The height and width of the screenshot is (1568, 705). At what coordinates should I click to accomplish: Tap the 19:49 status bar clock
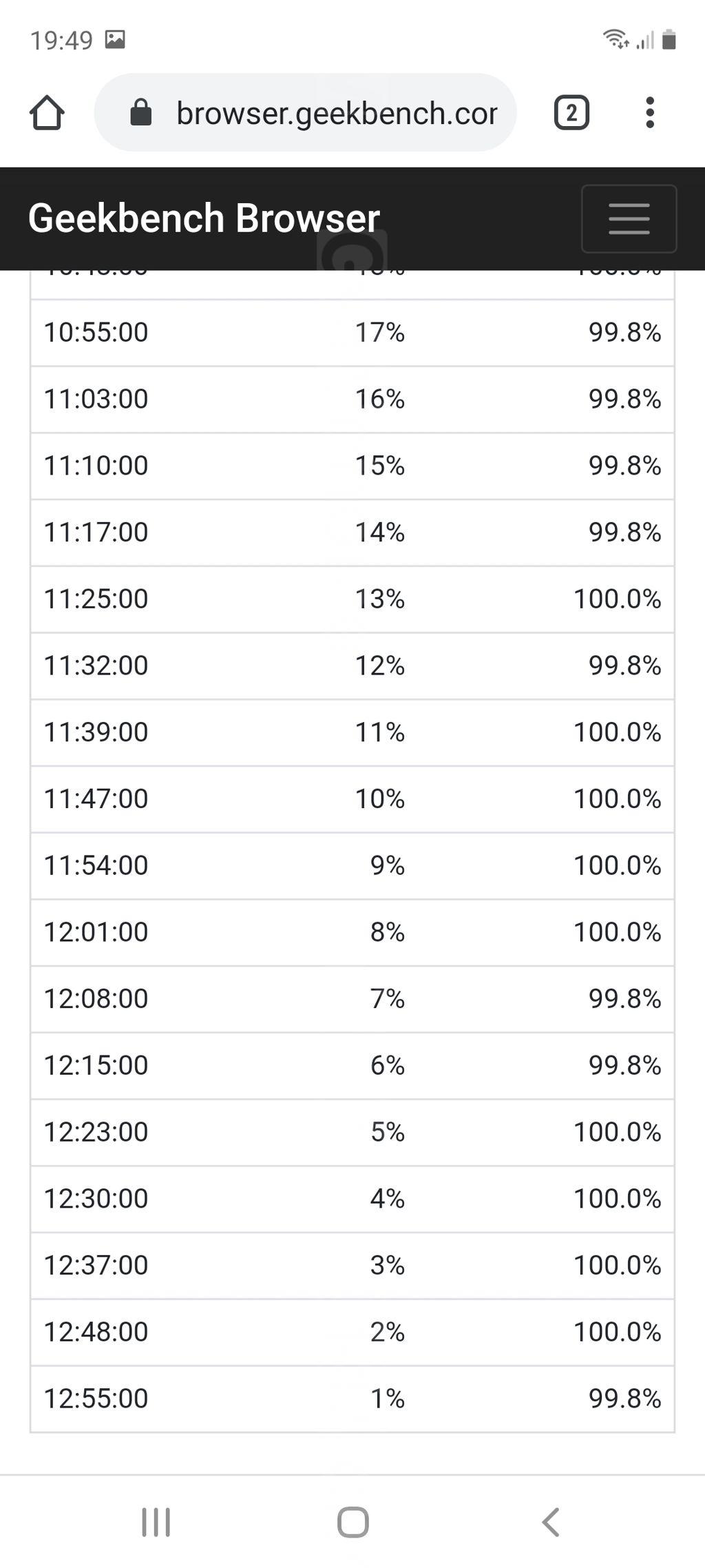click(61, 41)
